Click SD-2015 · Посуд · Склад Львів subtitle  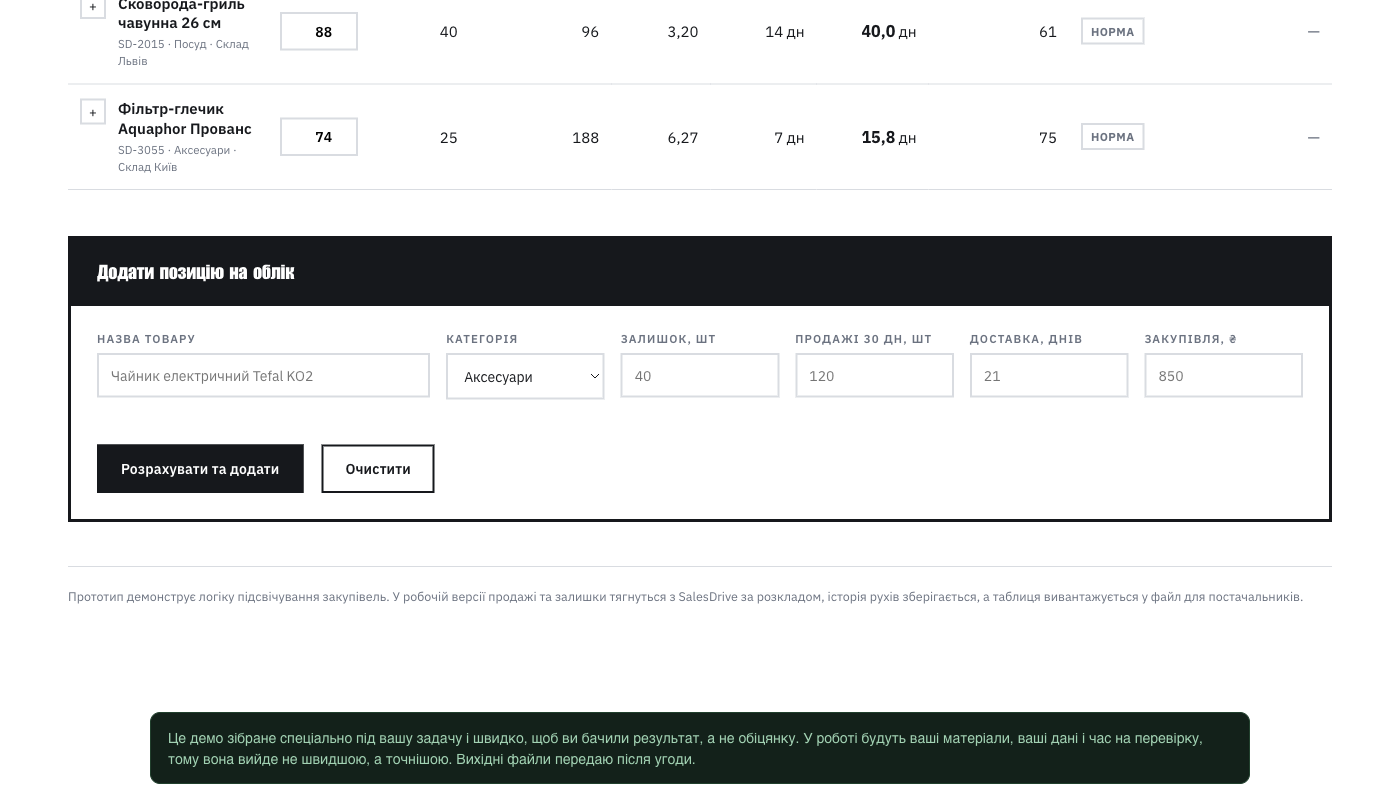(x=183, y=52)
